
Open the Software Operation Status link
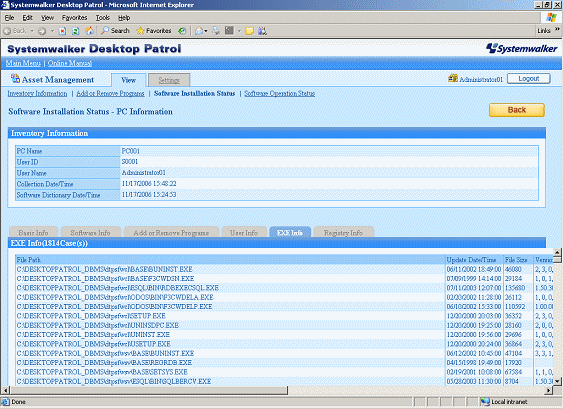pyautogui.click(x=279, y=93)
